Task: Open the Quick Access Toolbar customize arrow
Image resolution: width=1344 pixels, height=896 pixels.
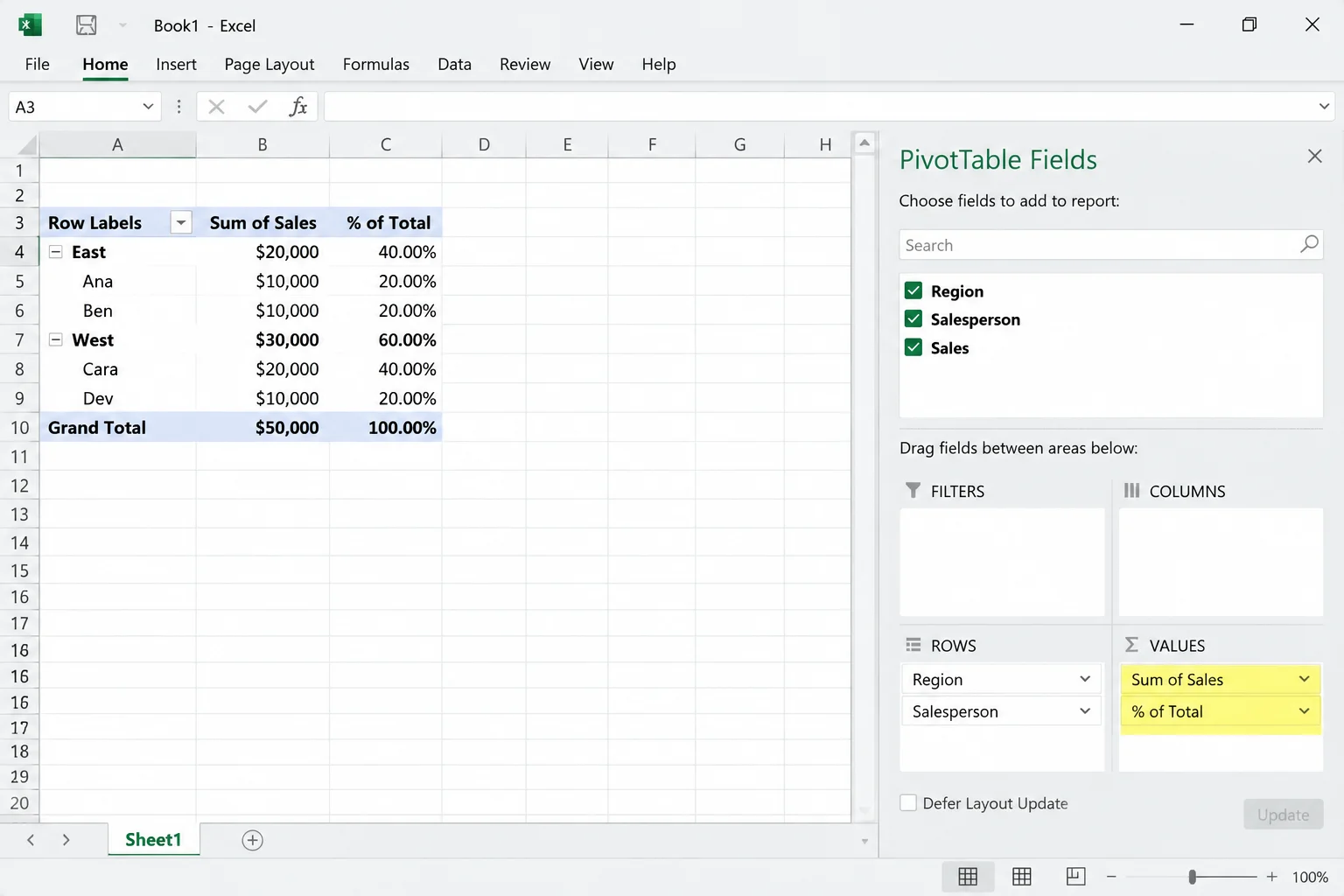Action: pos(122,25)
